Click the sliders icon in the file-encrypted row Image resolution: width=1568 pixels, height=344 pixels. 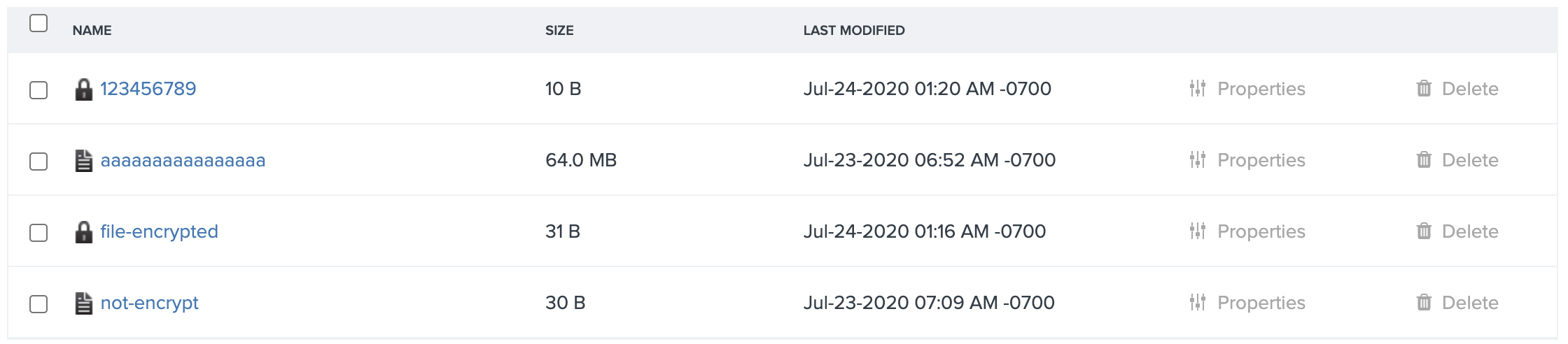pos(1197,231)
